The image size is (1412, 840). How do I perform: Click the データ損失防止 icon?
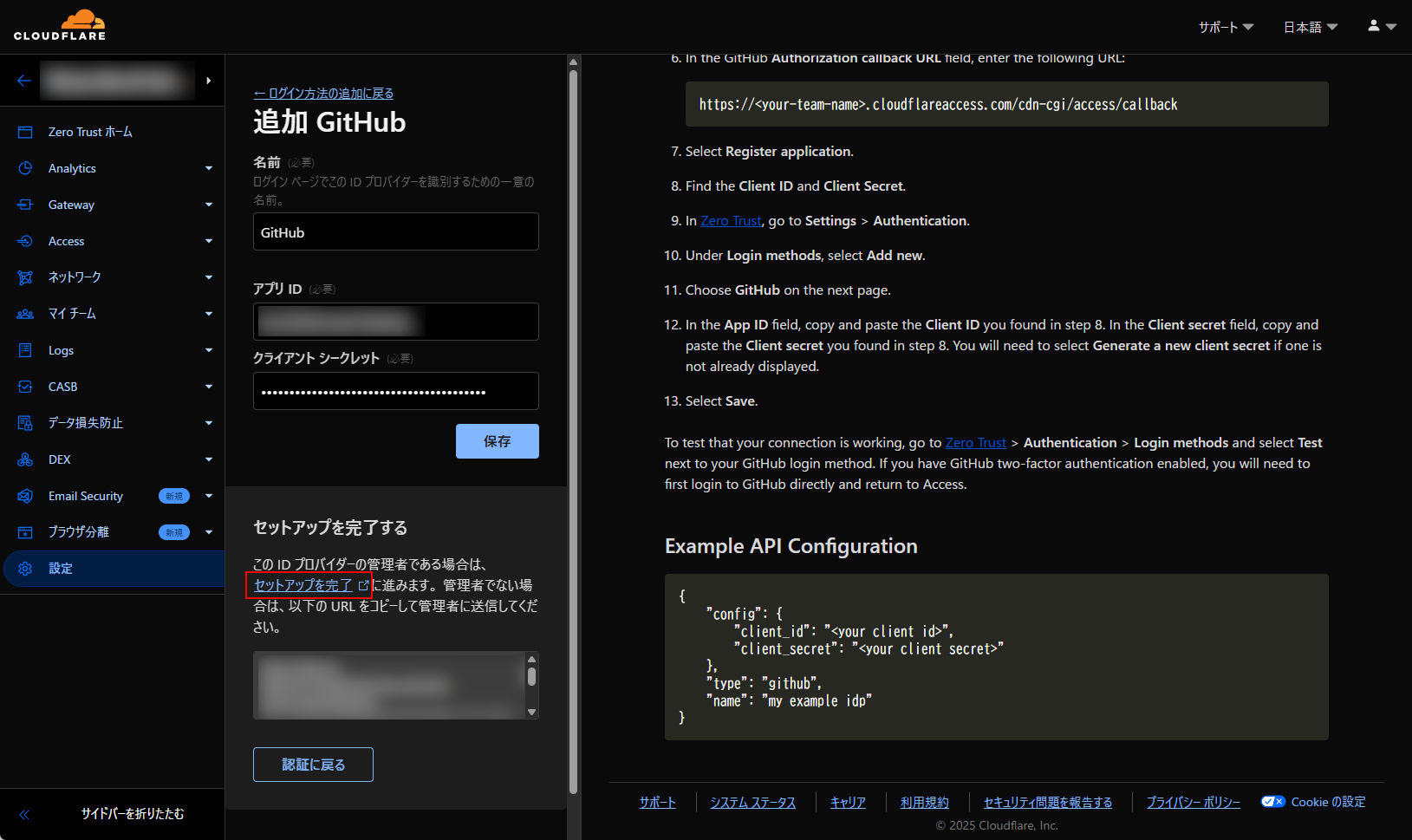[x=25, y=423]
